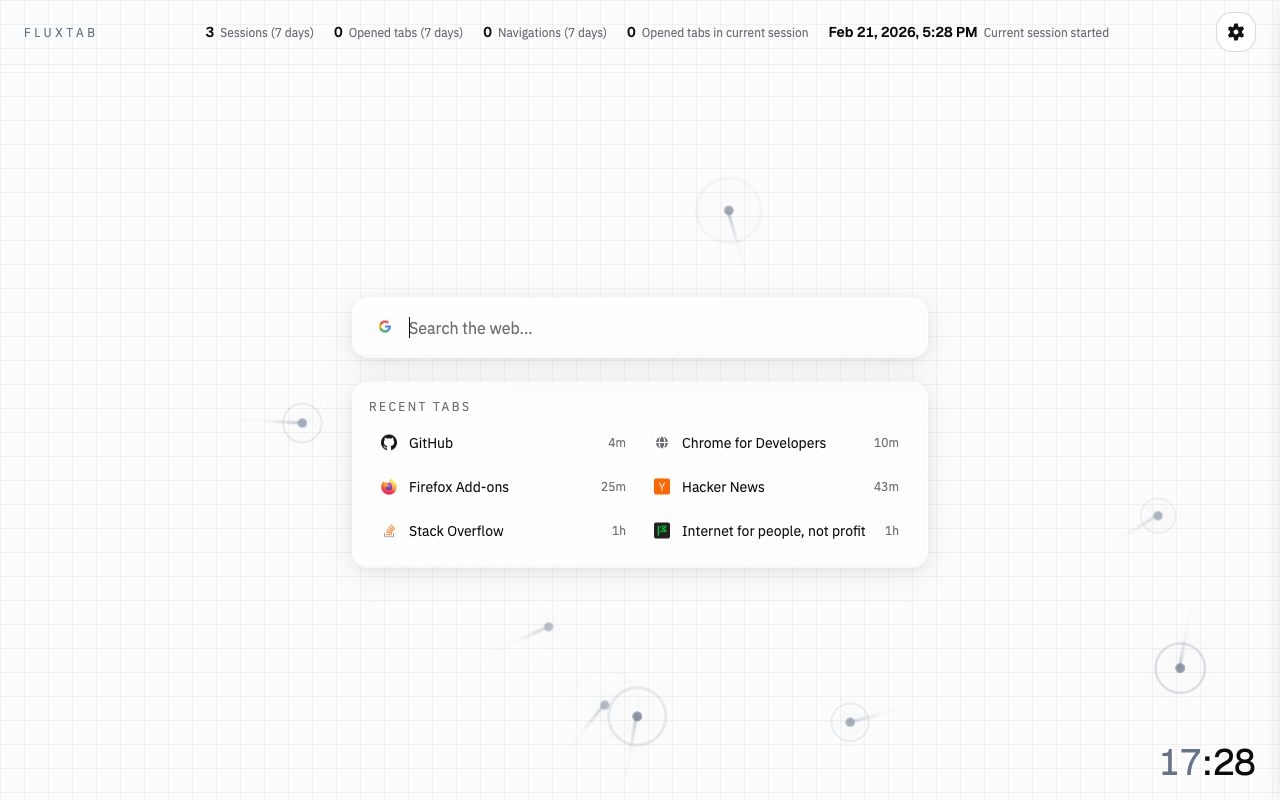
Task: Open the GitHub recent tab
Action: 430,443
